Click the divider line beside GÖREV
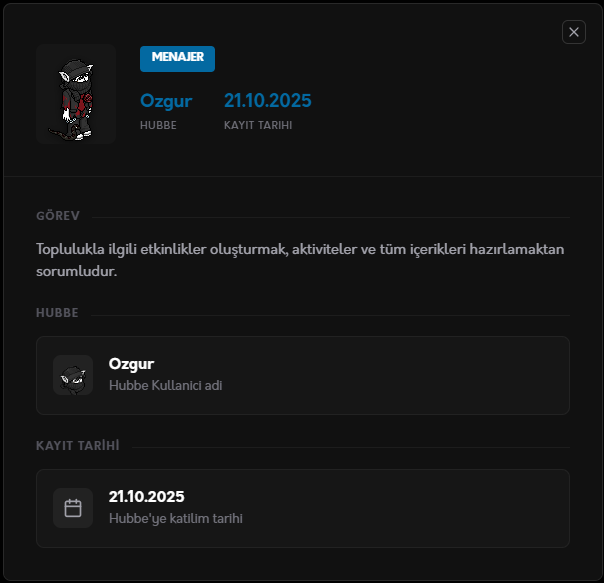This screenshot has width=604, height=583. [x=331, y=218]
